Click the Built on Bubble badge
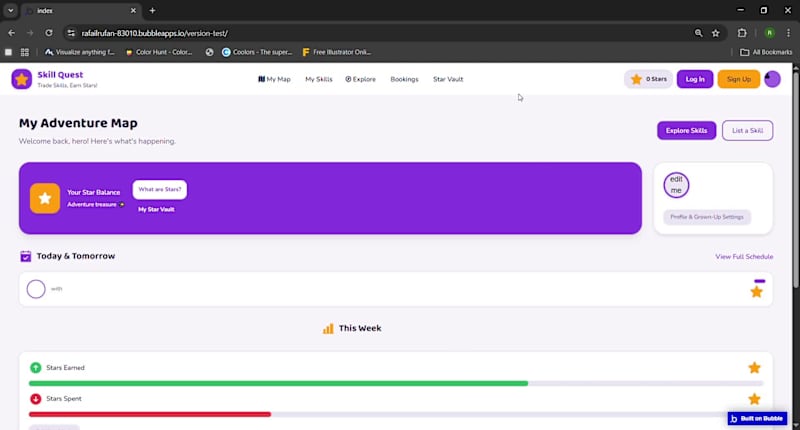 point(757,418)
